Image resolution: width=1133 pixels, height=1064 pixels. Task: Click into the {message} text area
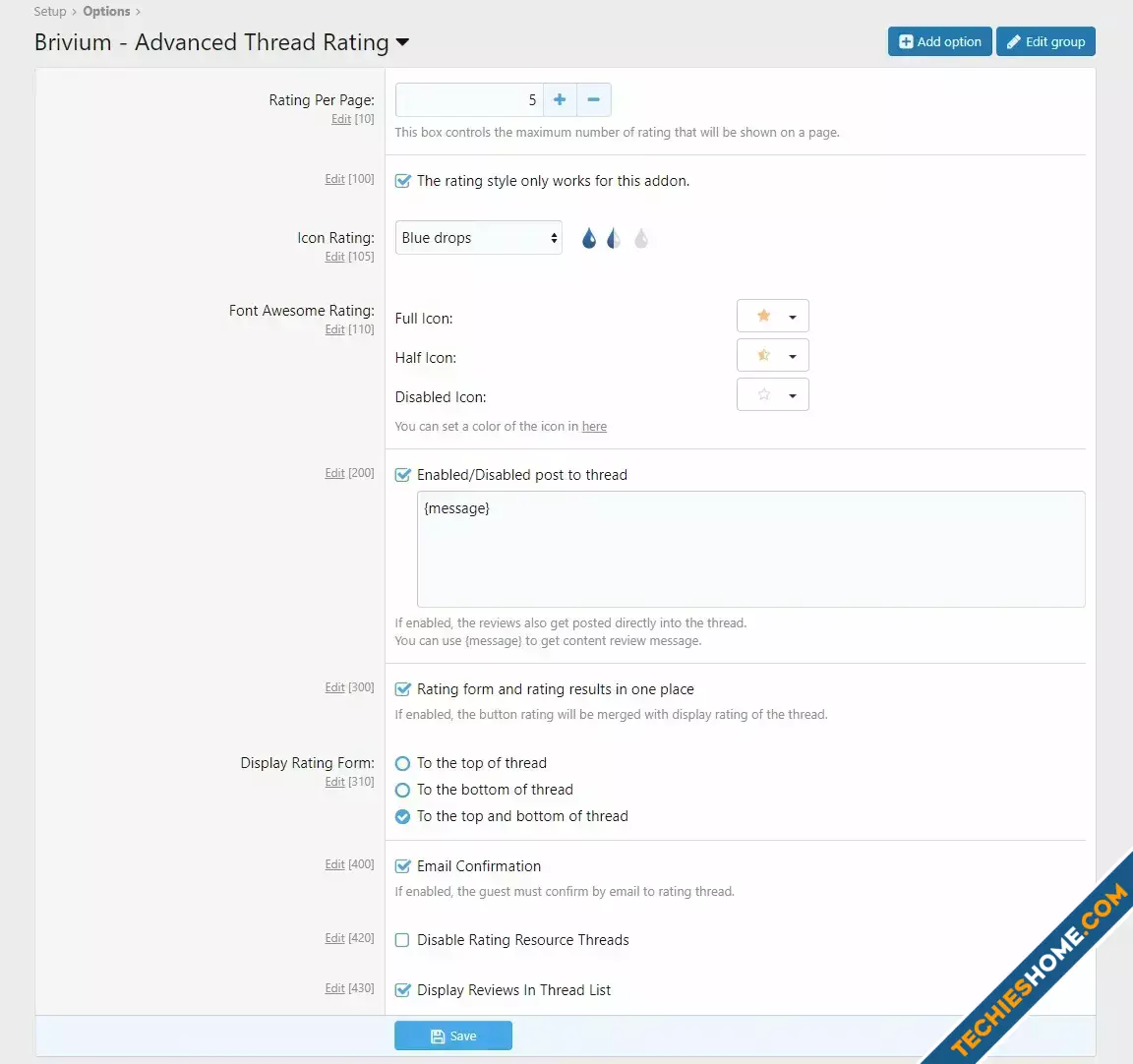tap(750, 549)
